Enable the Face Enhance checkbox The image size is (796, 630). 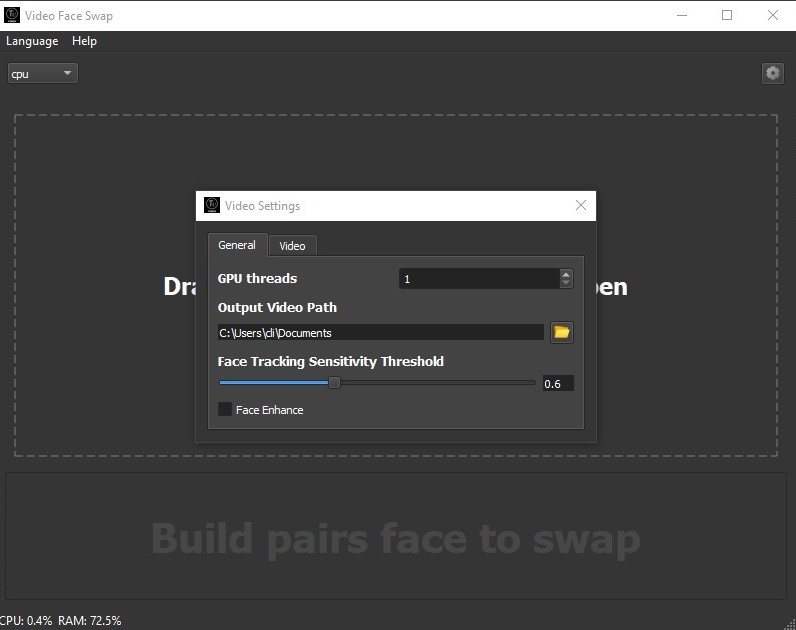pyautogui.click(x=225, y=409)
